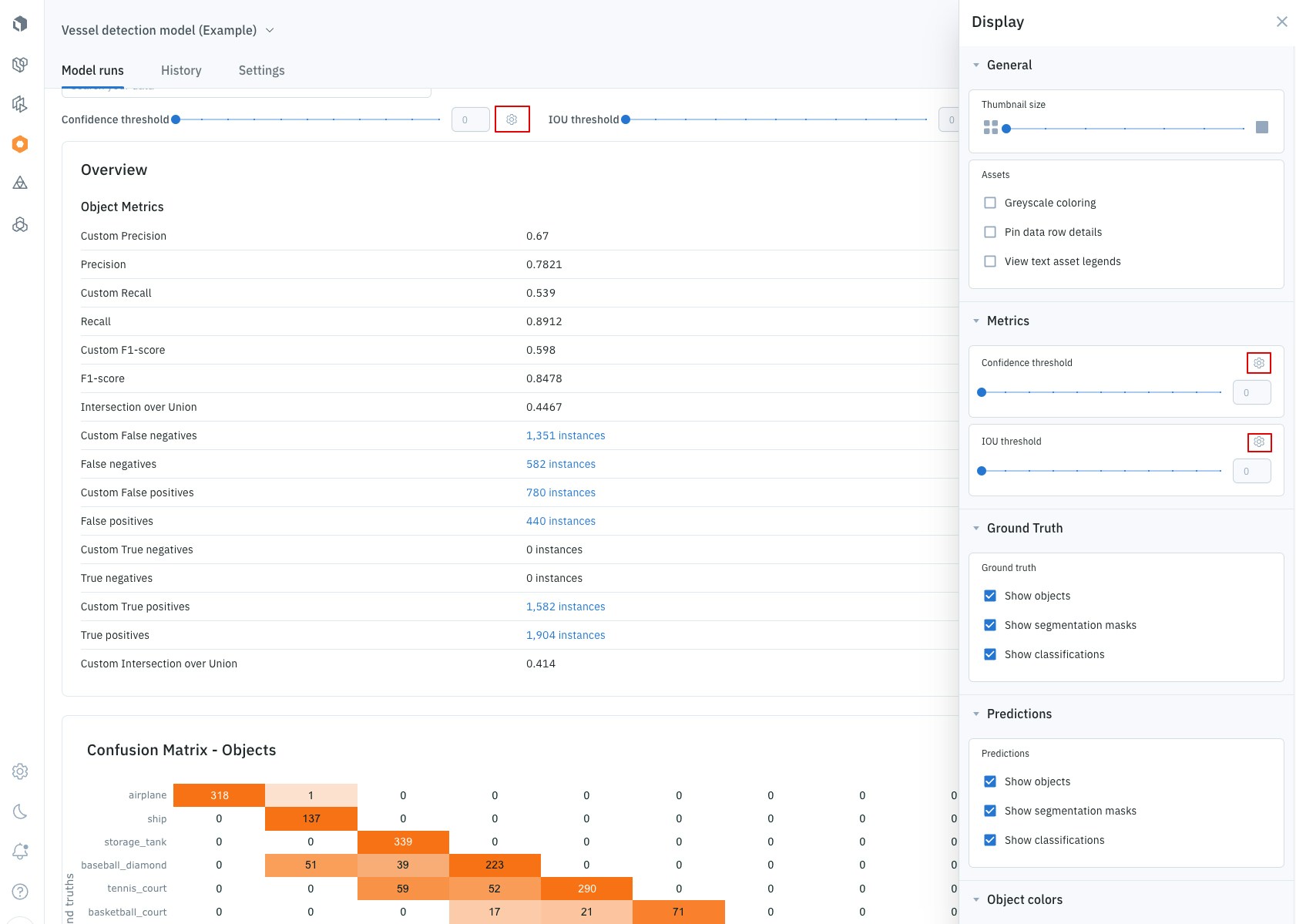Viewport: 1296px width, 924px height.
Task: Click main Confidence threshold slider handle
Action: [176, 119]
